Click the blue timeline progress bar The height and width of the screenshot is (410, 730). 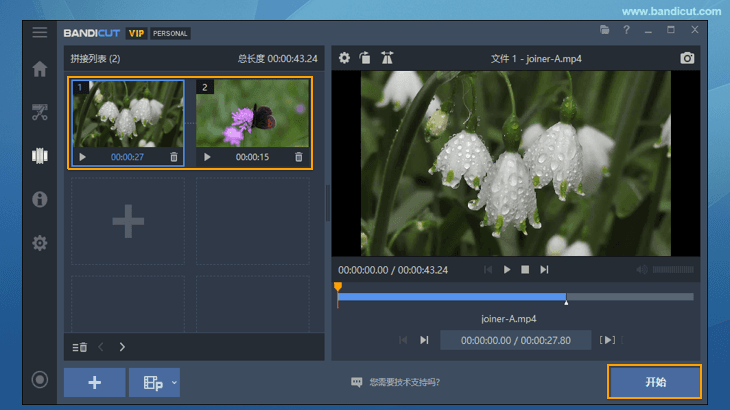pyautogui.click(x=452, y=297)
